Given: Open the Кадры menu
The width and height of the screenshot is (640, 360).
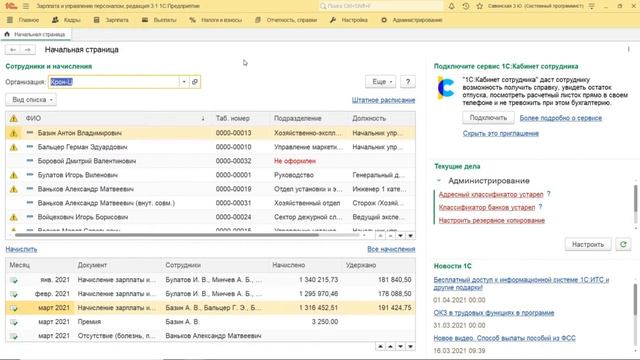Looking at the screenshot, I should 67,20.
